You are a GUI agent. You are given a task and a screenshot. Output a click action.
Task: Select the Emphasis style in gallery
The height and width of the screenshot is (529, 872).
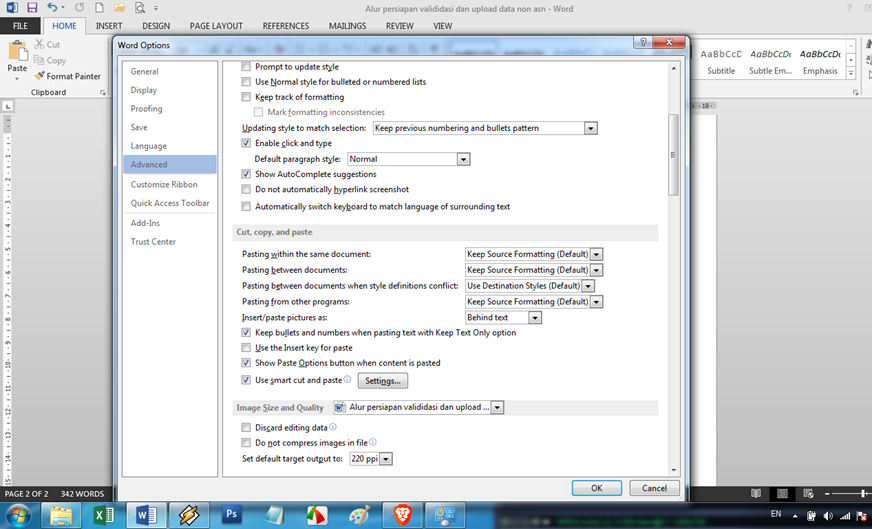tap(820, 62)
